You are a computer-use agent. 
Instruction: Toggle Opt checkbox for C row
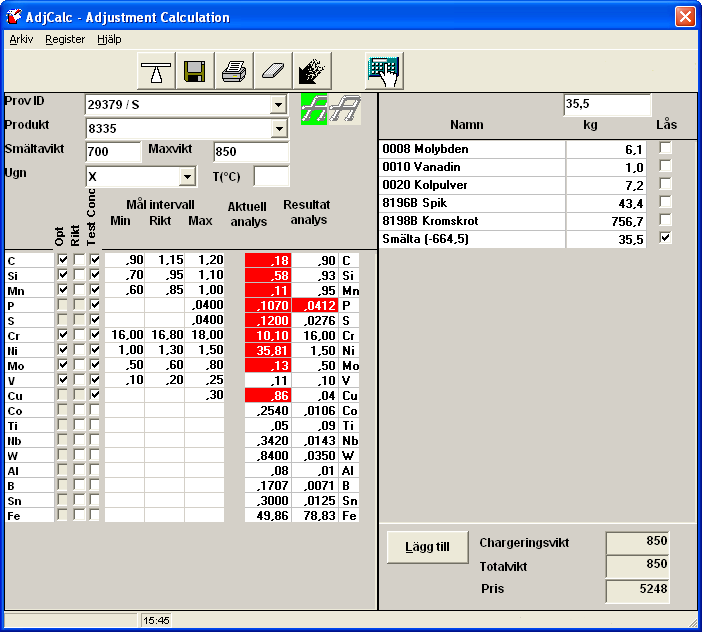point(62,260)
